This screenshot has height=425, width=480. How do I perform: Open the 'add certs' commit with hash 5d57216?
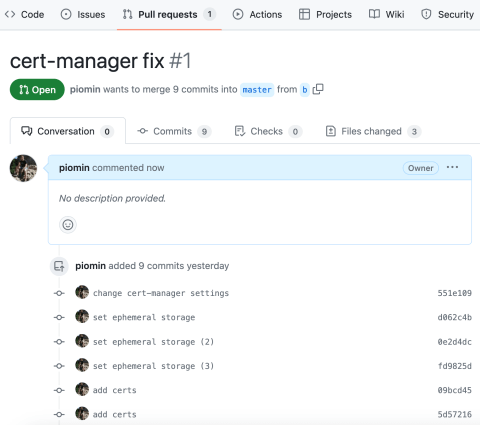tap(115, 415)
